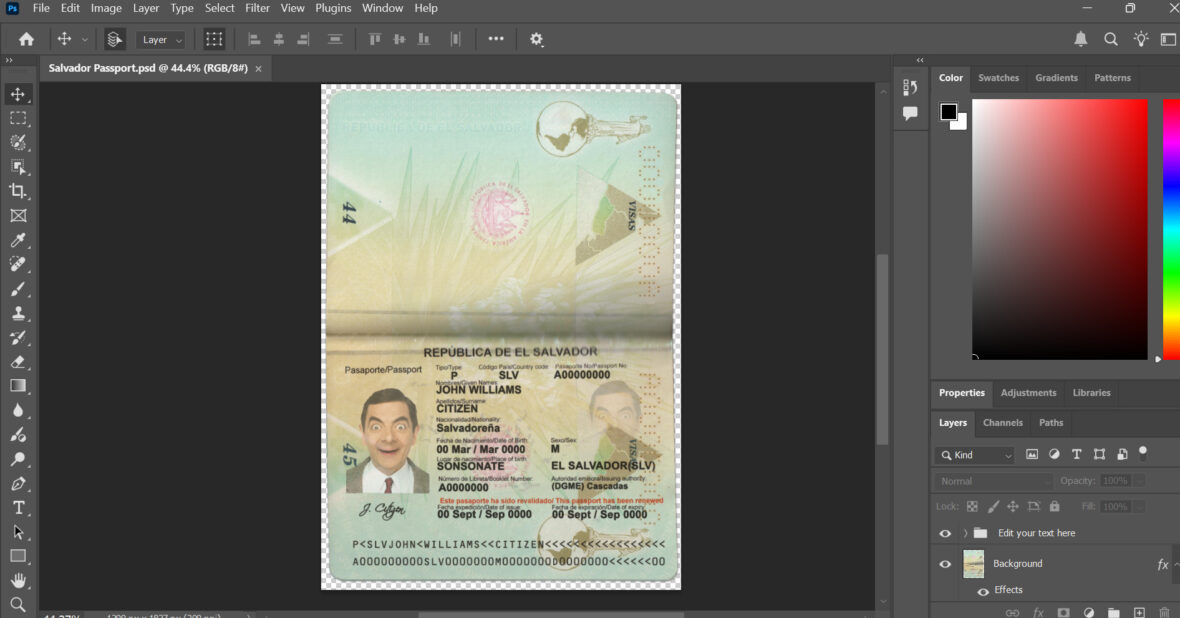Select the Move tool in the toolbar
The height and width of the screenshot is (618, 1180).
[18, 94]
